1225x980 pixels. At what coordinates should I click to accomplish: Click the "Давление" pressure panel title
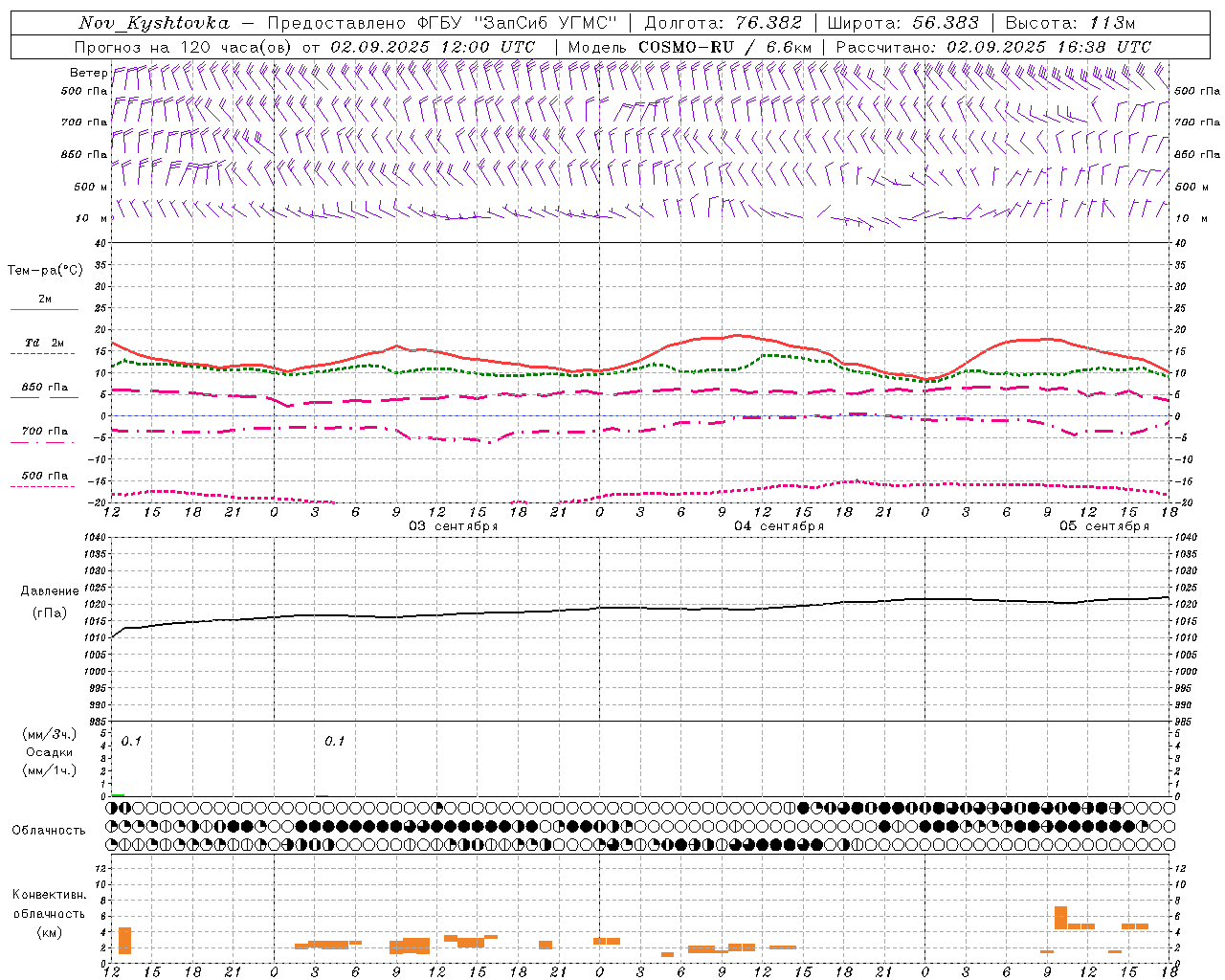tap(50, 591)
